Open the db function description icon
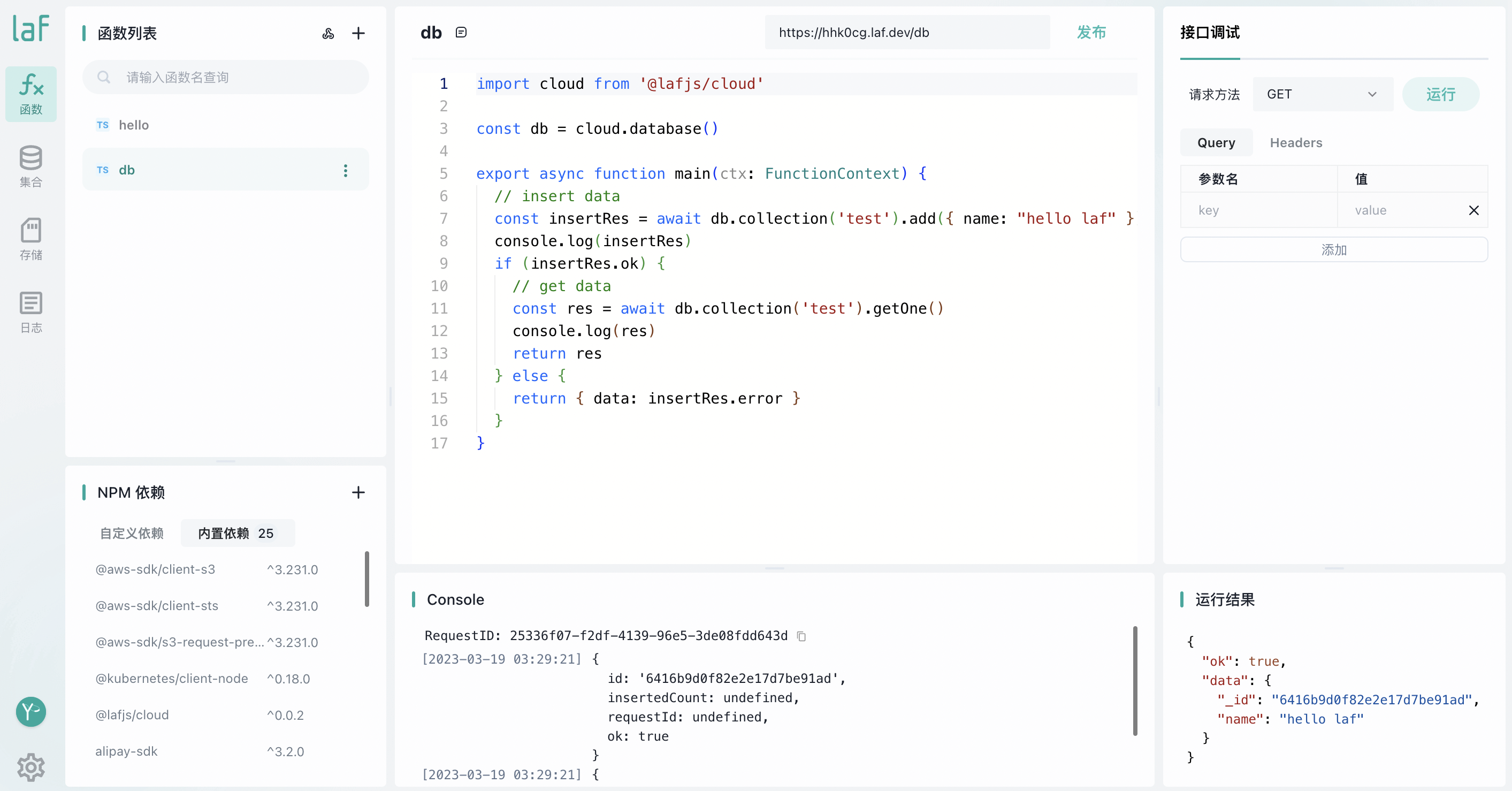Image resolution: width=1512 pixels, height=791 pixels. click(x=461, y=32)
